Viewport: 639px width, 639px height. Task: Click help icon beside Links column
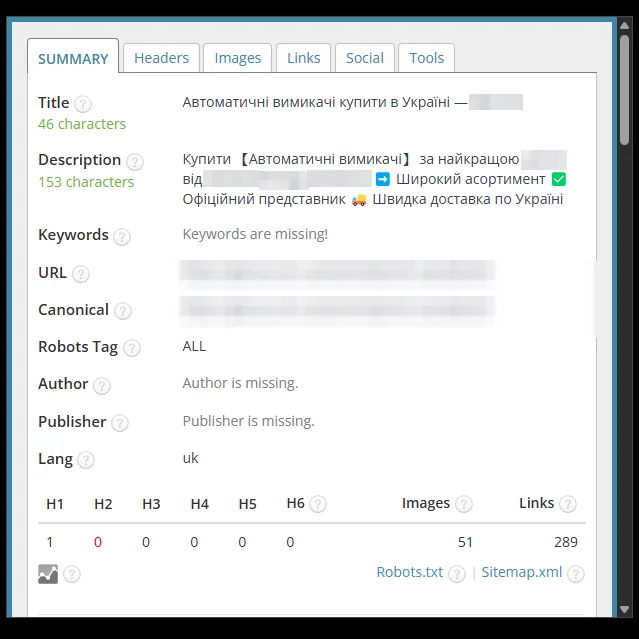point(568,504)
